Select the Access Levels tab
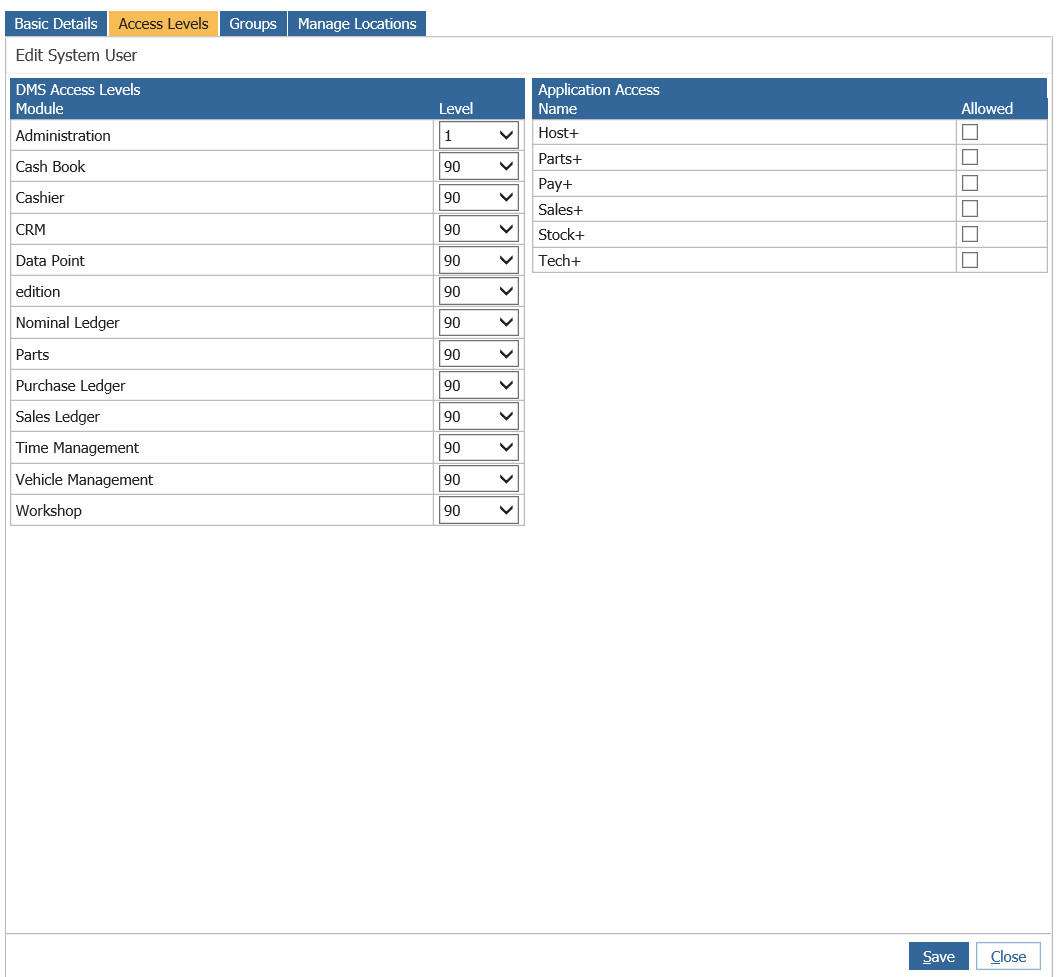 163,24
